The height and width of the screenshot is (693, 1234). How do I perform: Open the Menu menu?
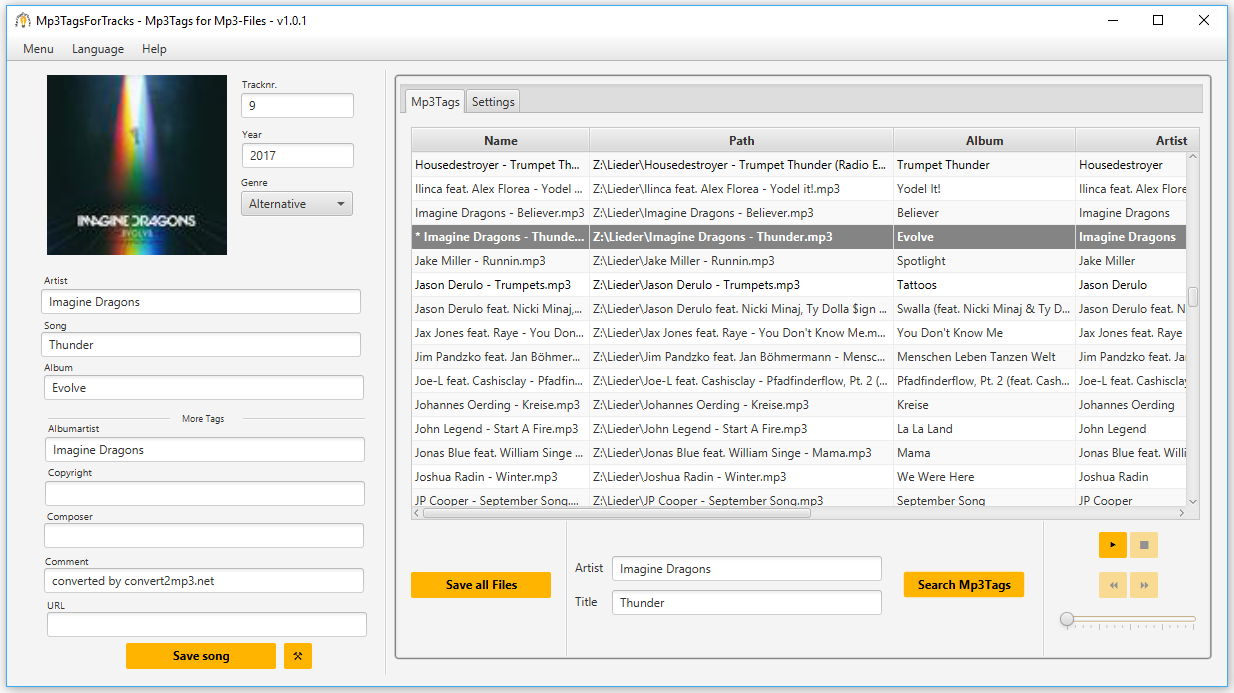(38, 49)
